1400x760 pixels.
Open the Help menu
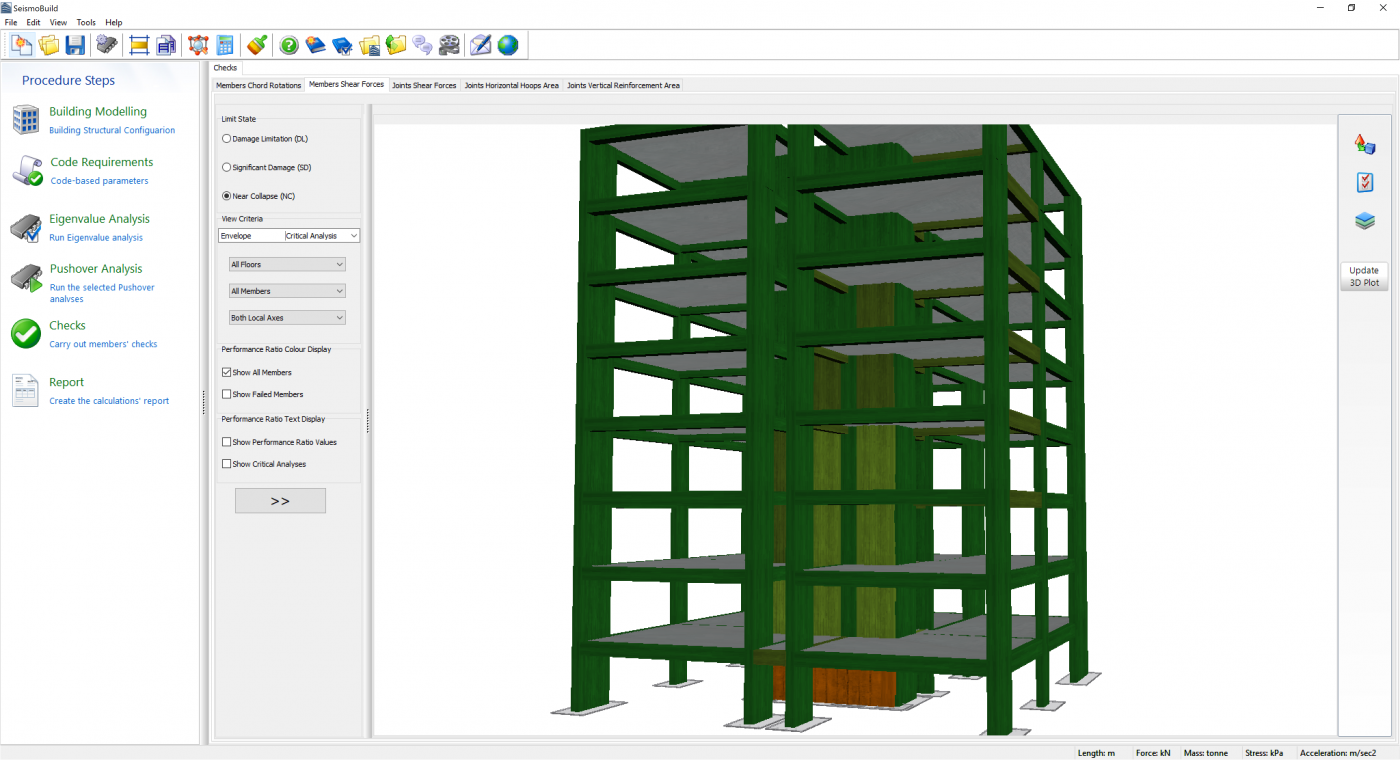(113, 22)
